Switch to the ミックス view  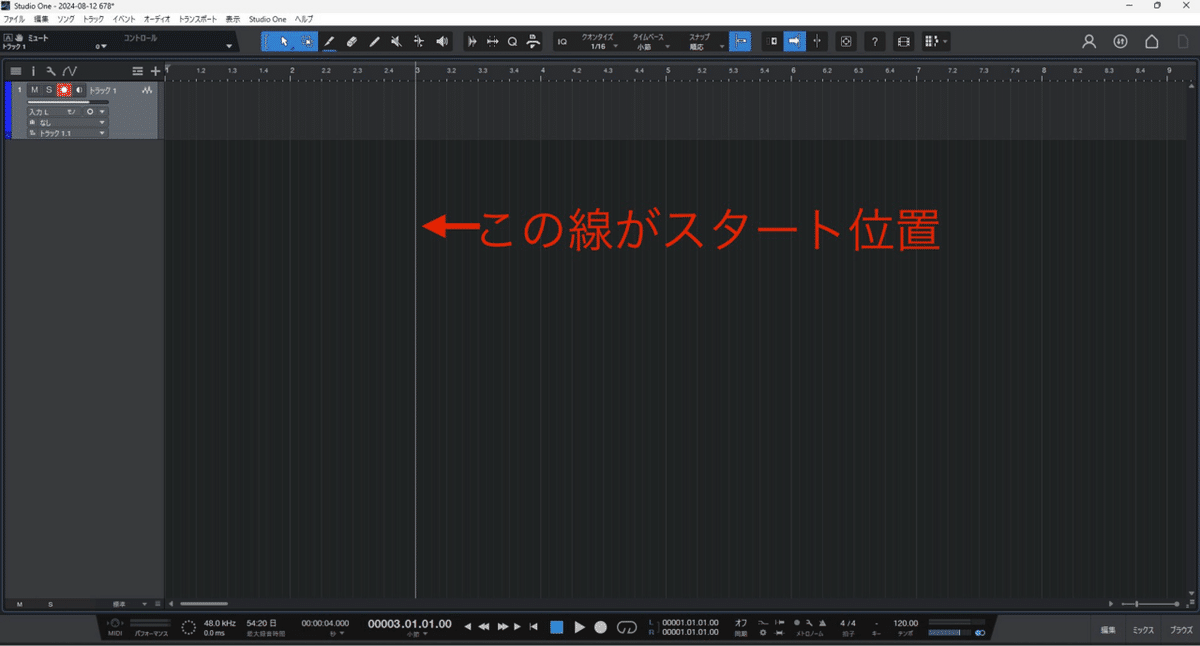tap(1143, 630)
